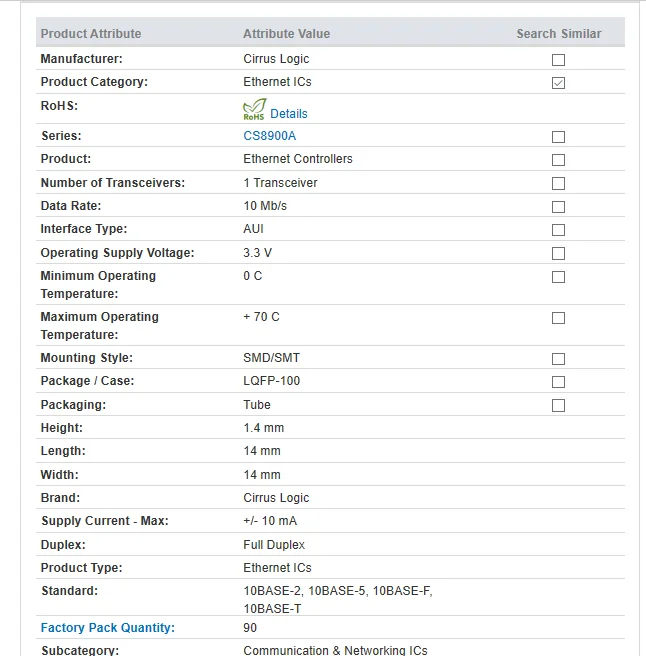The image size is (646, 656).
Task: Click the Number of Transceivers: label
Action: (113, 183)
